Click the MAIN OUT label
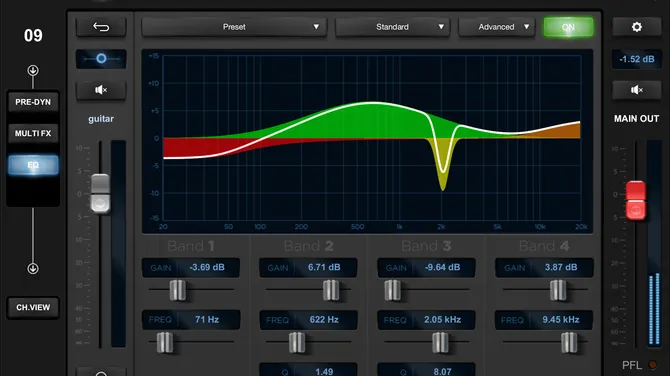 [636, 119]
